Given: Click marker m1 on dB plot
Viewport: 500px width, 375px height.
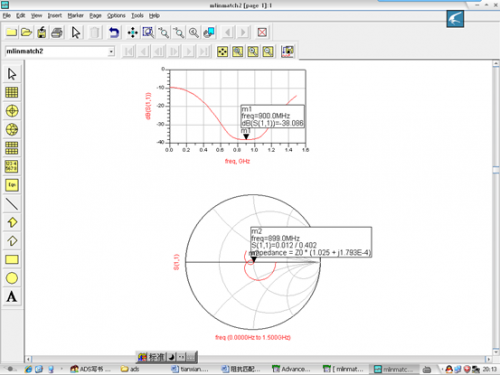Looking at the screenshot, I should (x=246, y=137).
